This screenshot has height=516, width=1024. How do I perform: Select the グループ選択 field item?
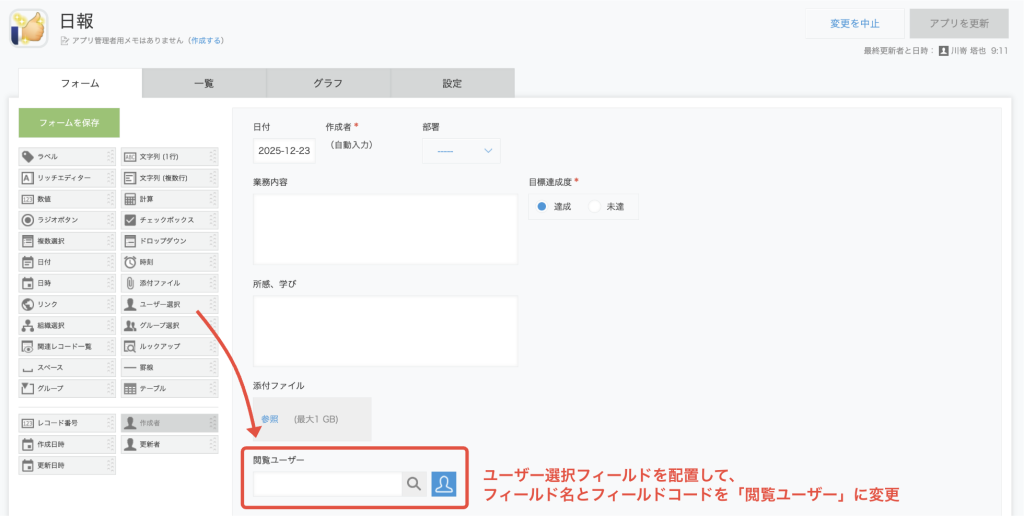170,325
